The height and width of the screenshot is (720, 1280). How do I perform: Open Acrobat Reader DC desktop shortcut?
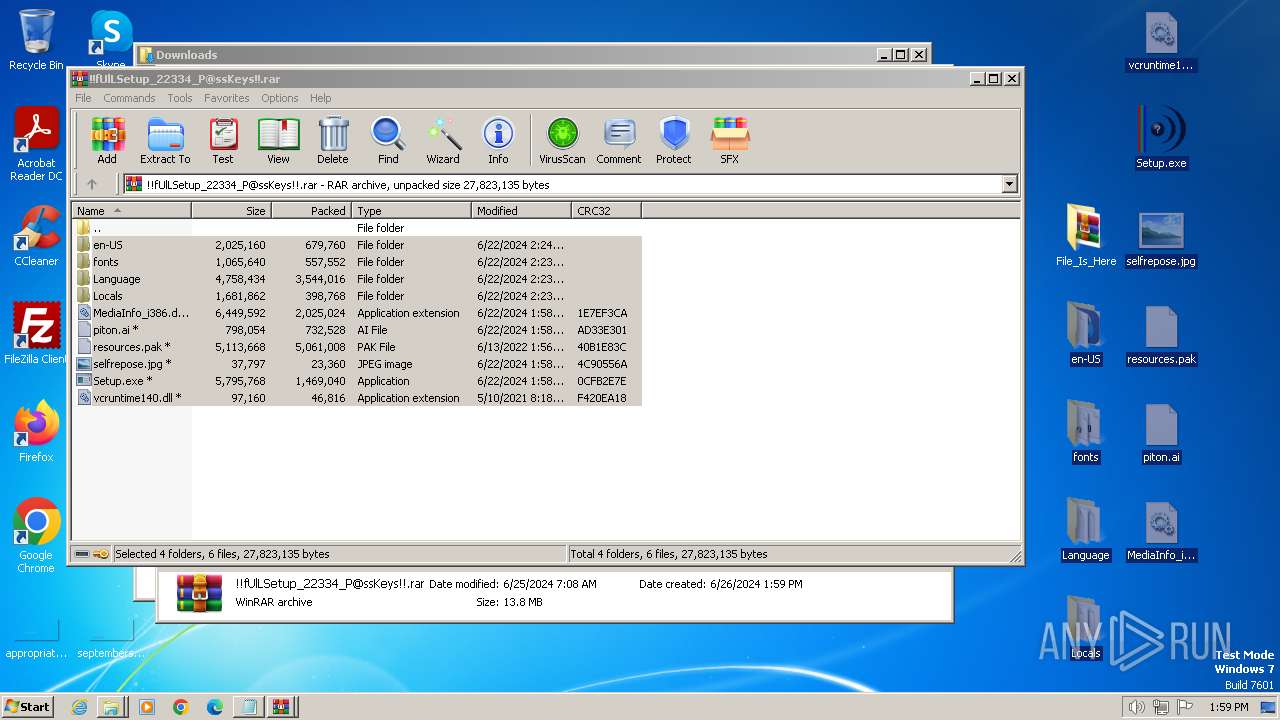(36, 145)
